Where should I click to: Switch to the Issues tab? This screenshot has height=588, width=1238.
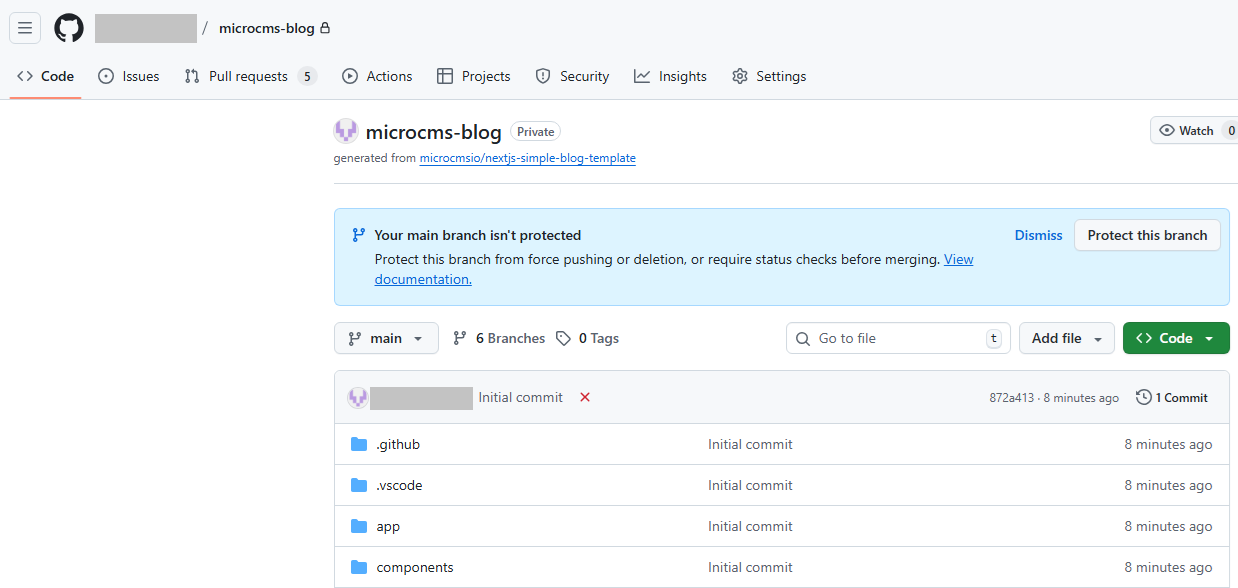point(128,76)
